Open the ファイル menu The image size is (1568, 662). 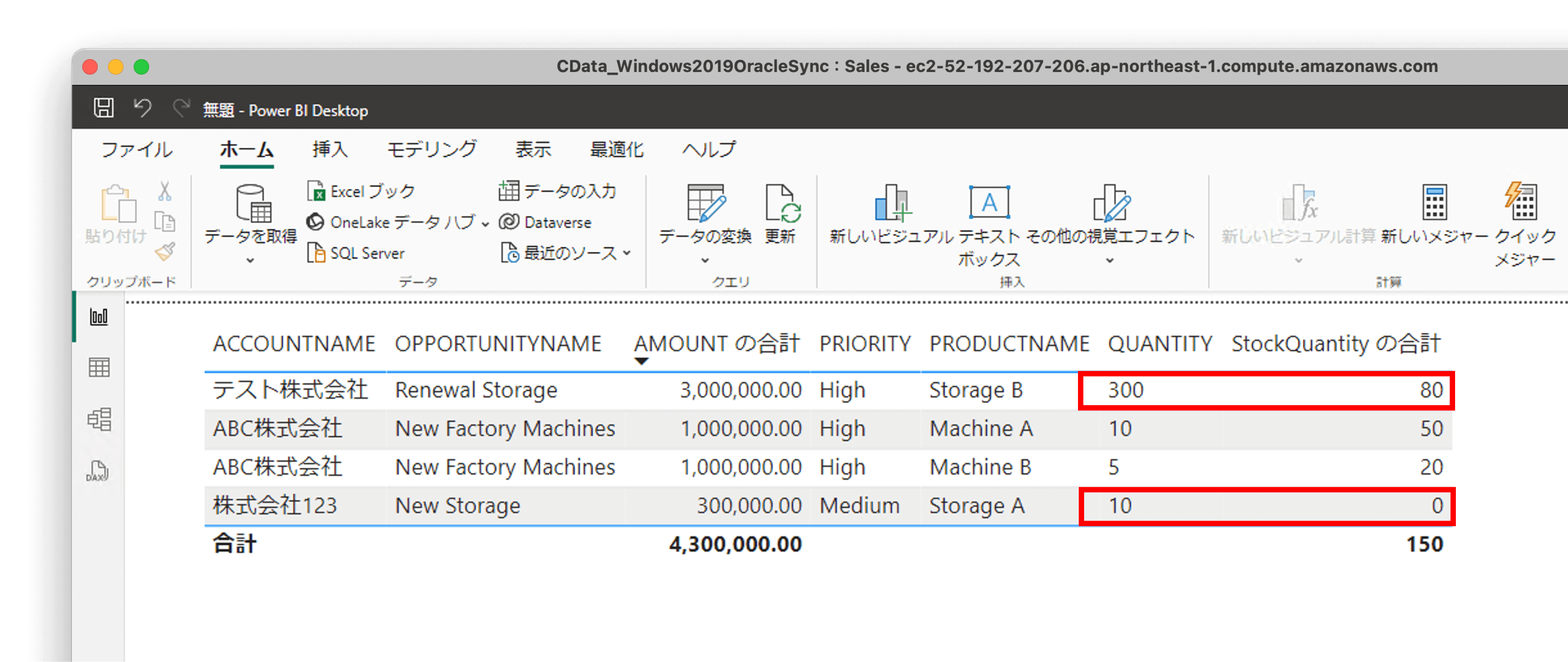click(137, 149)
